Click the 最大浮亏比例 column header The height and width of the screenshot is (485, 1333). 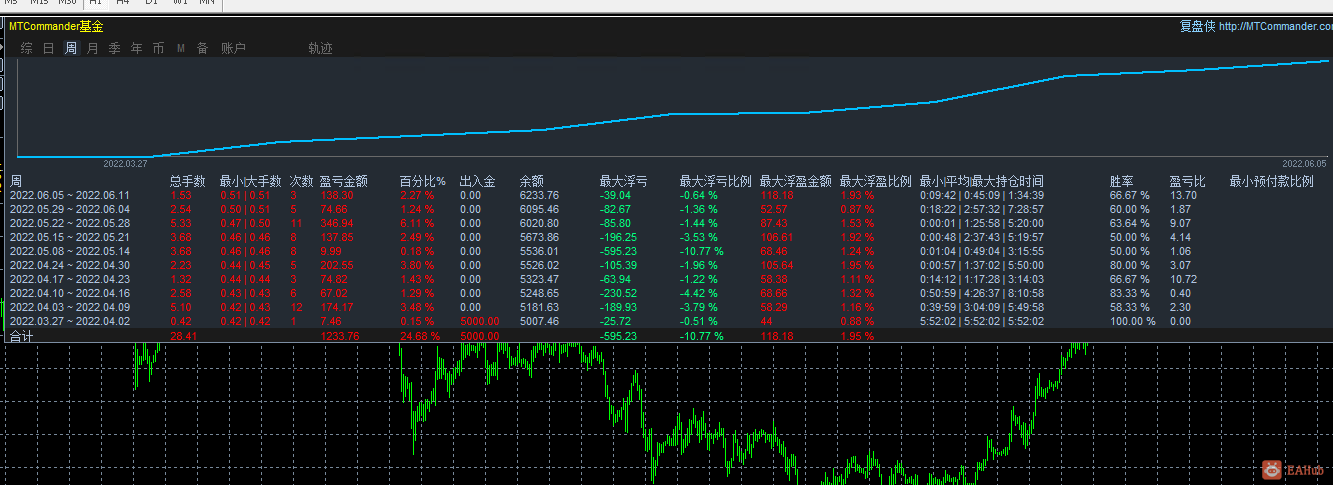pos(716,182)
